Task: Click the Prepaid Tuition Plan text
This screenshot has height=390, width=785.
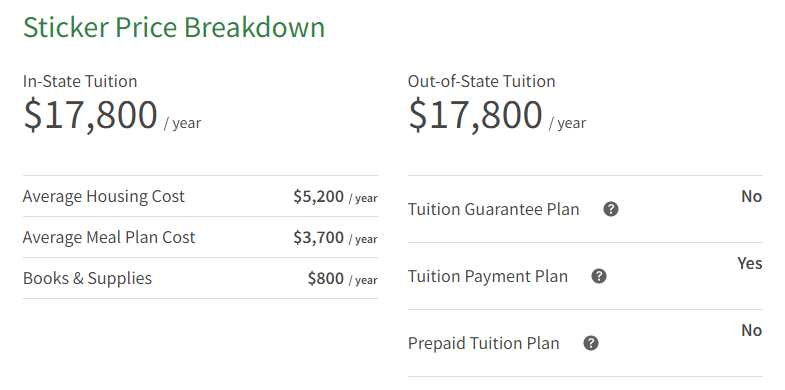Action: click(x=483, y=343)
